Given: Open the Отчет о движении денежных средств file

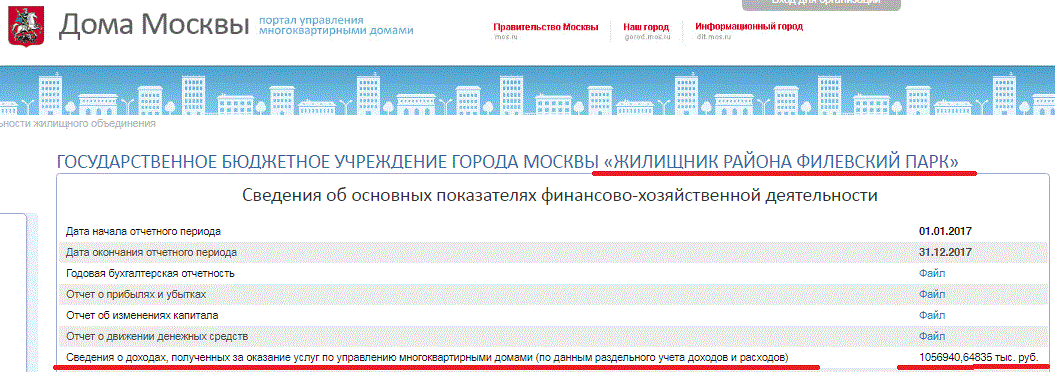Looking at the screenshot, I should click(x=932, y=336).
